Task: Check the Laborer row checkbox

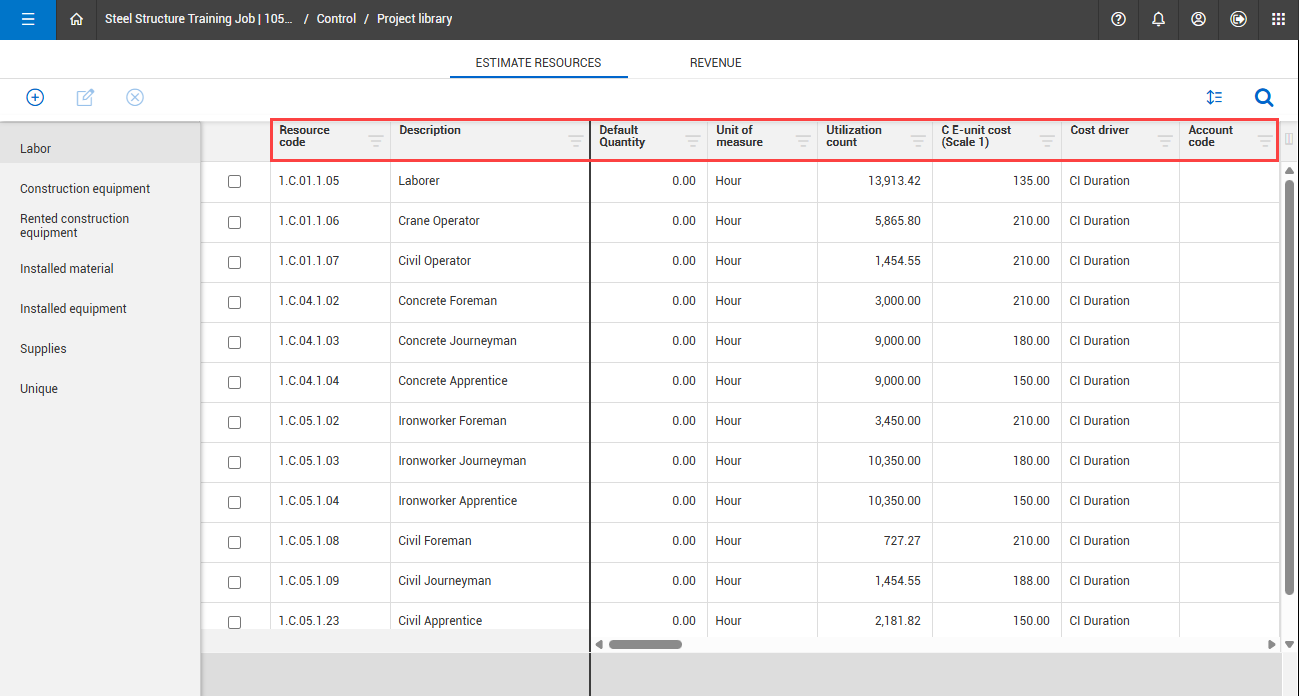Action: (234, 182)
